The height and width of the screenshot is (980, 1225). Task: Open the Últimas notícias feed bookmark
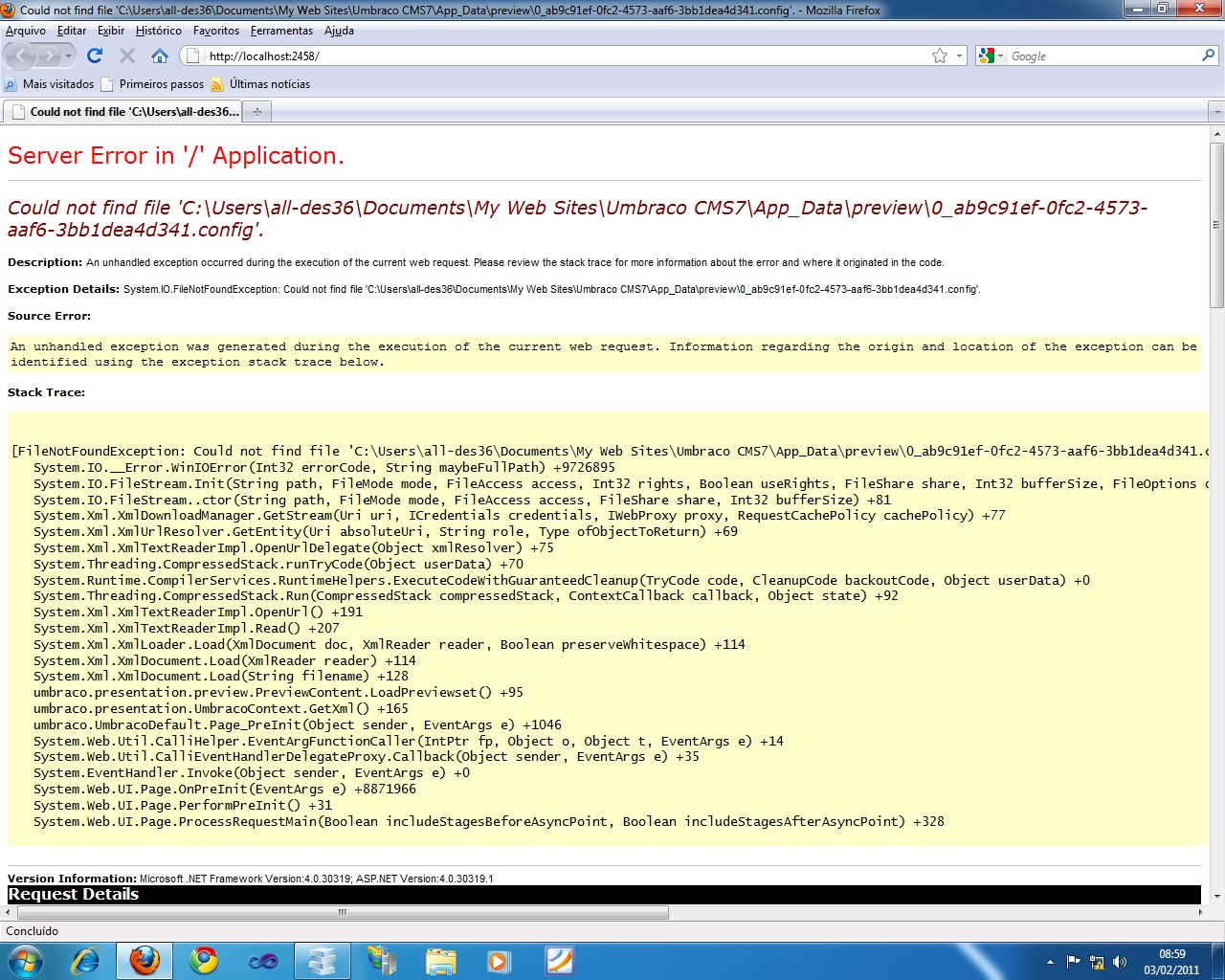click(x=260, y=84)
